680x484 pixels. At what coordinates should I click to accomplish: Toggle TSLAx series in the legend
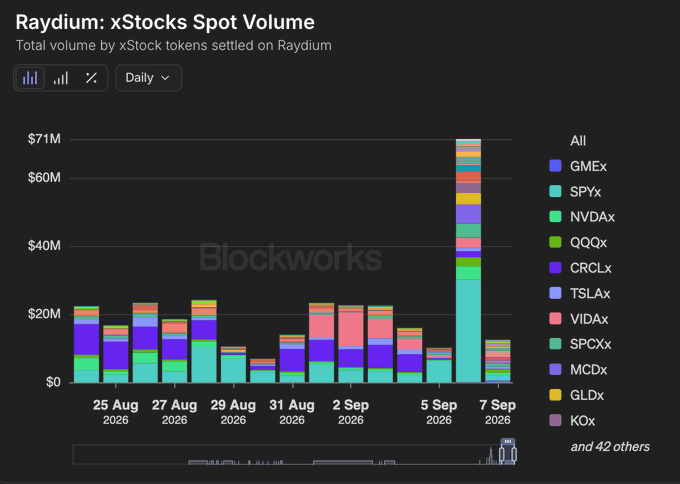coord(579,293)
